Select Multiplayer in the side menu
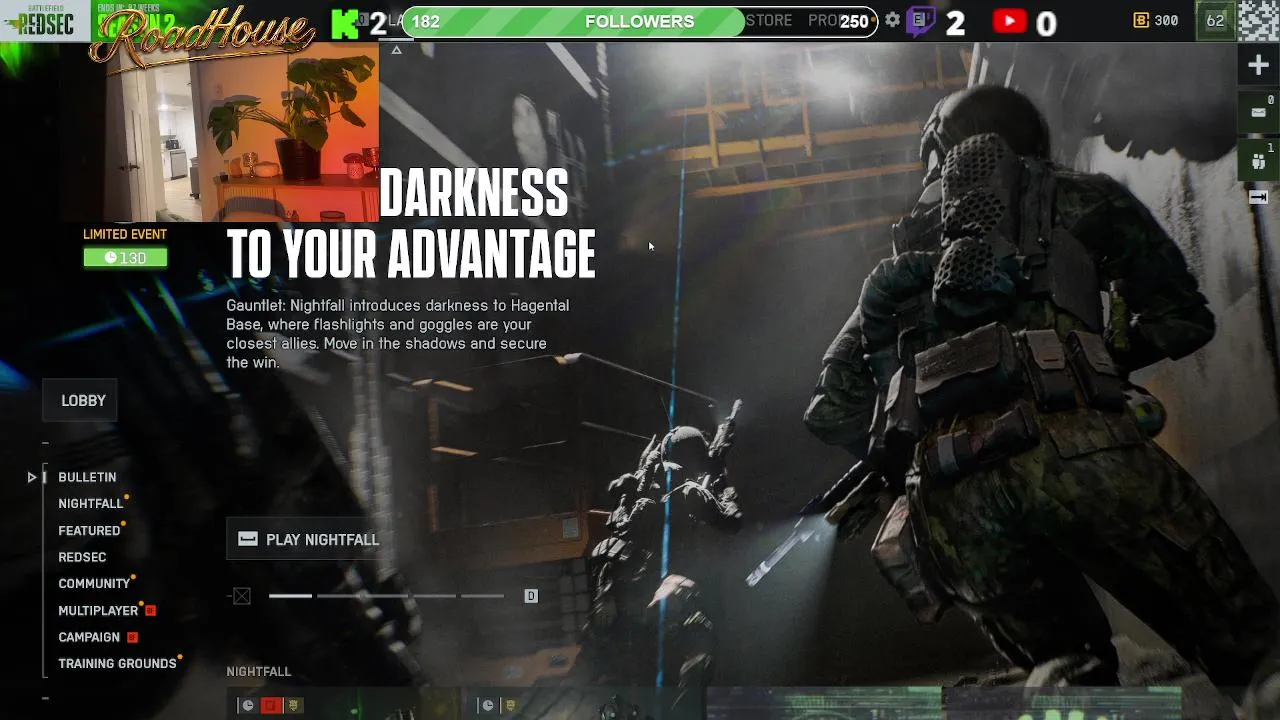This screenshot has width=1280, height=720. click(x=98, y=611)
